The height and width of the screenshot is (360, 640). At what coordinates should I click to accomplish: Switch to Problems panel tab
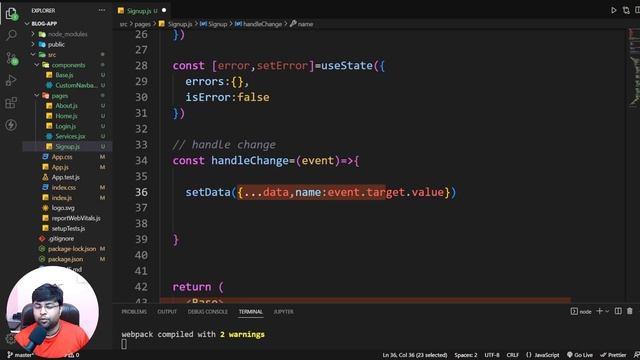[134, 311]
